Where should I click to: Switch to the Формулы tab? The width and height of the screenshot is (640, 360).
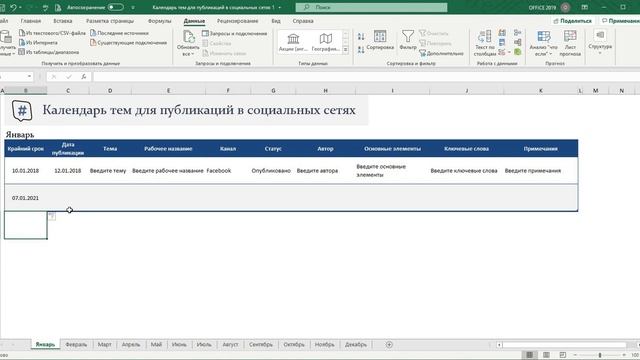pos(159,21)
